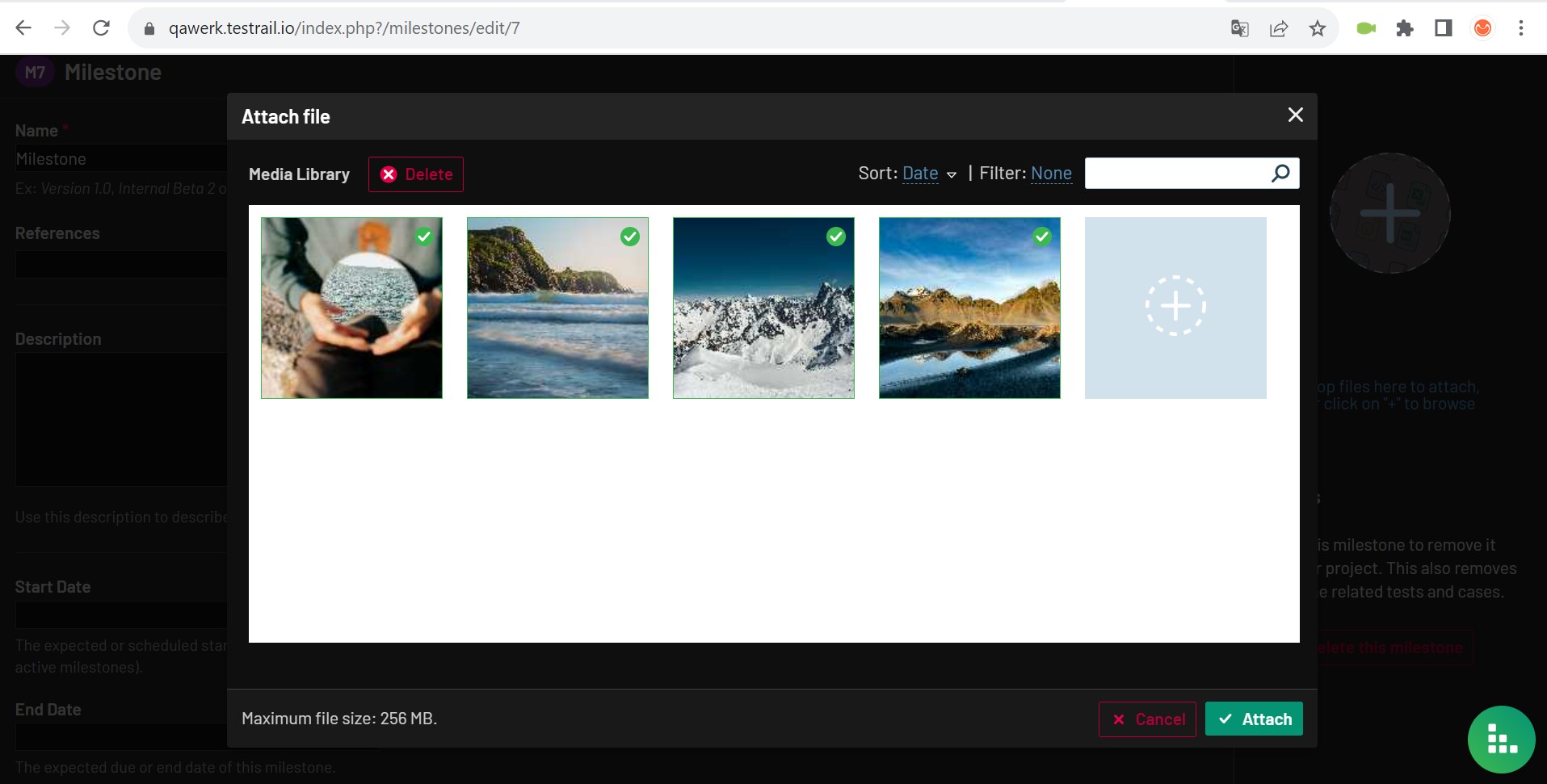The image size is (1547, 784).
Task: Add new file via plus tile
Action: 1175,308
